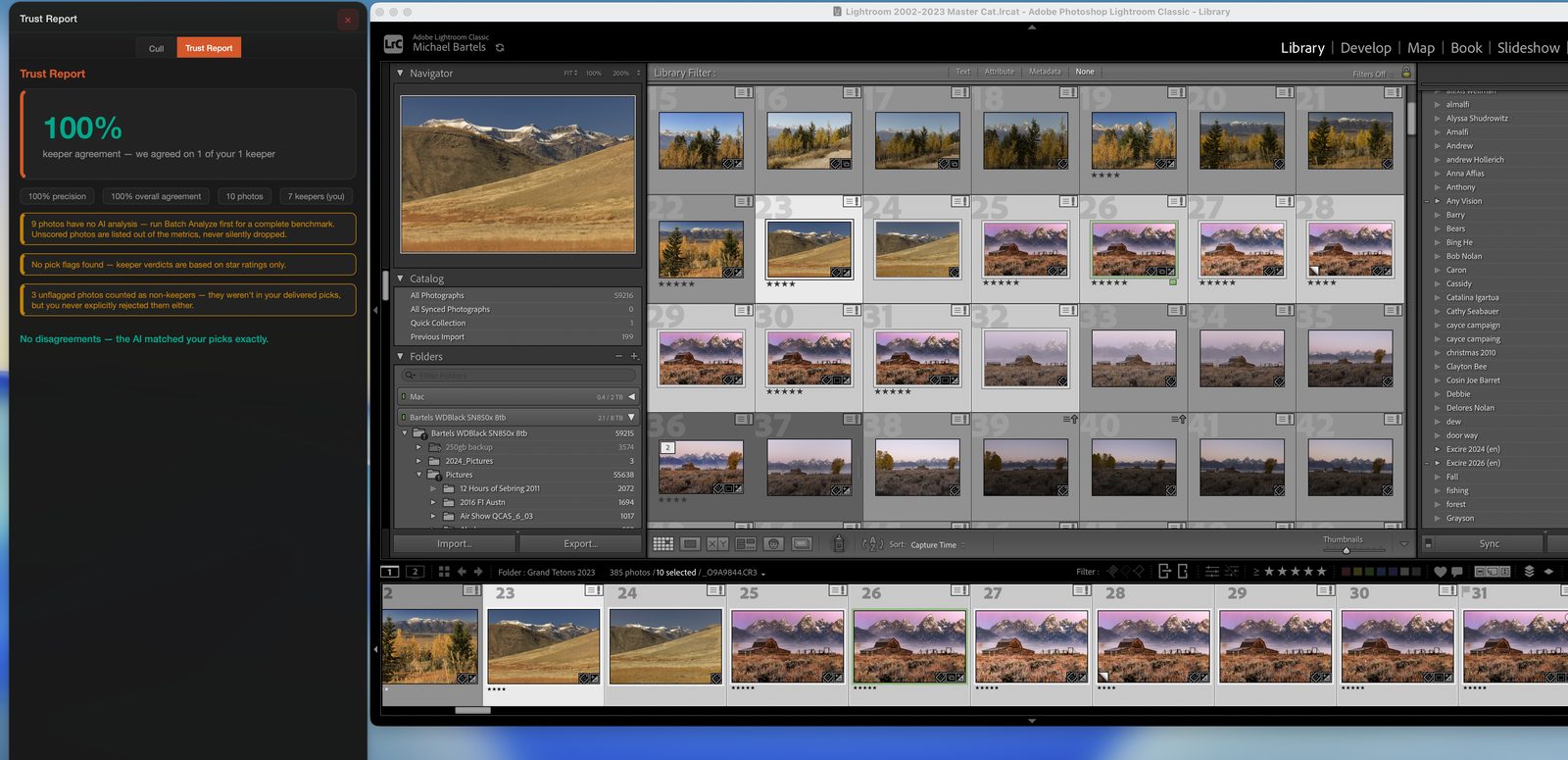Screen dimensions: 1568x760
Task: Toggle the auto sync switch beside Sync
Action: click(1428, 543)
